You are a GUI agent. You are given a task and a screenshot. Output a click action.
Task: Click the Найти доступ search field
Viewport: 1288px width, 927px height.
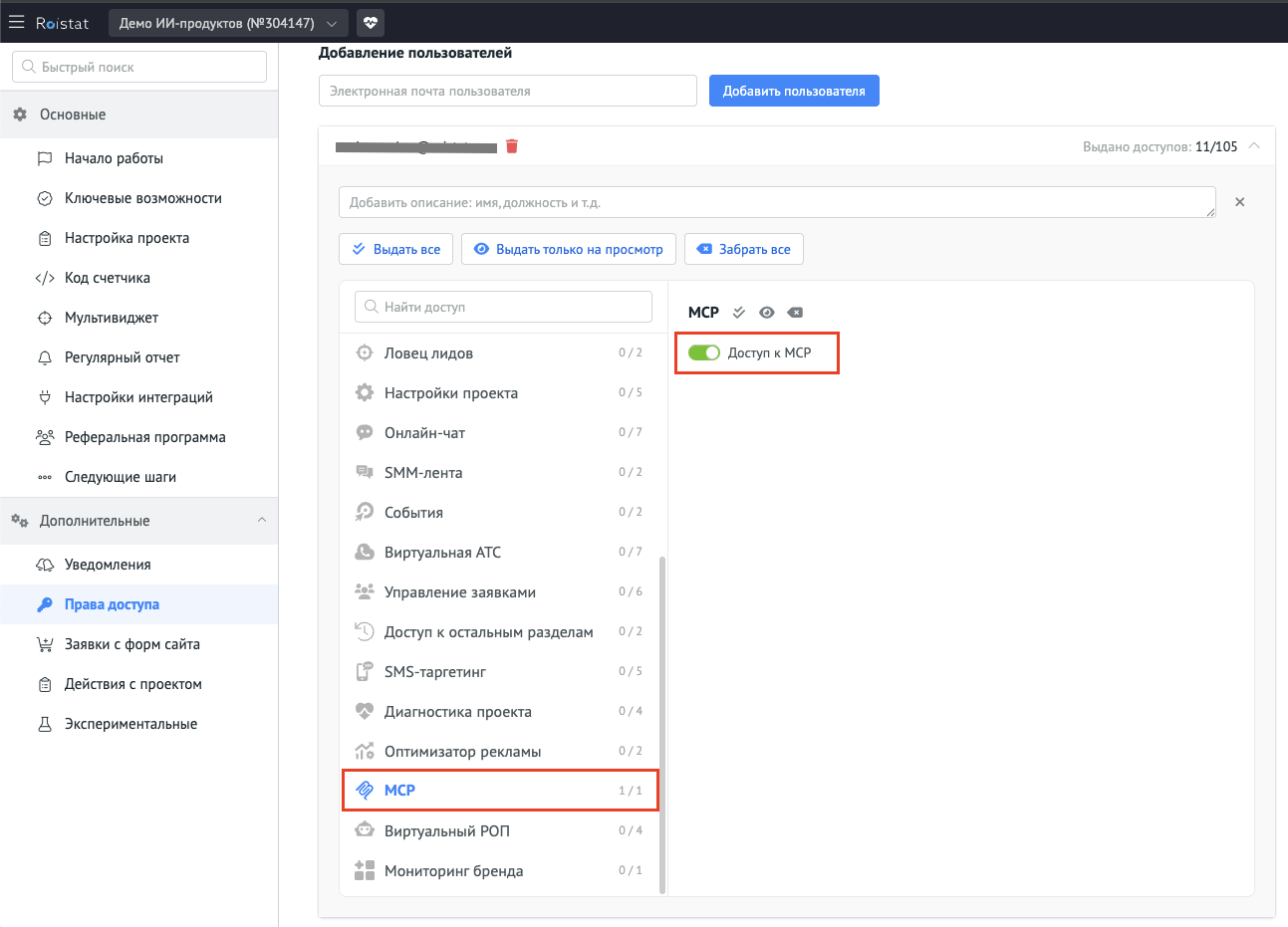pyautogui.click(x=503, y=307)
